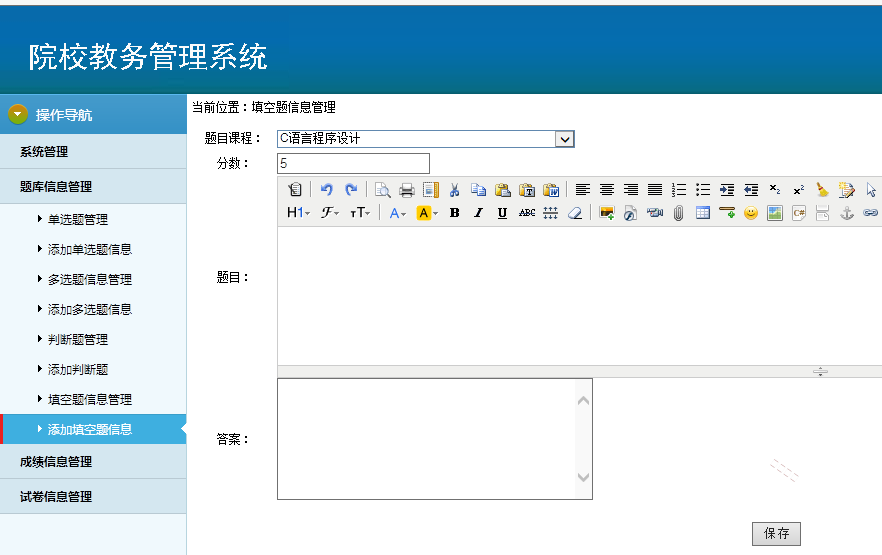Open the font family dropdown
Screen dimensions: 882x555
click(330, 213)
